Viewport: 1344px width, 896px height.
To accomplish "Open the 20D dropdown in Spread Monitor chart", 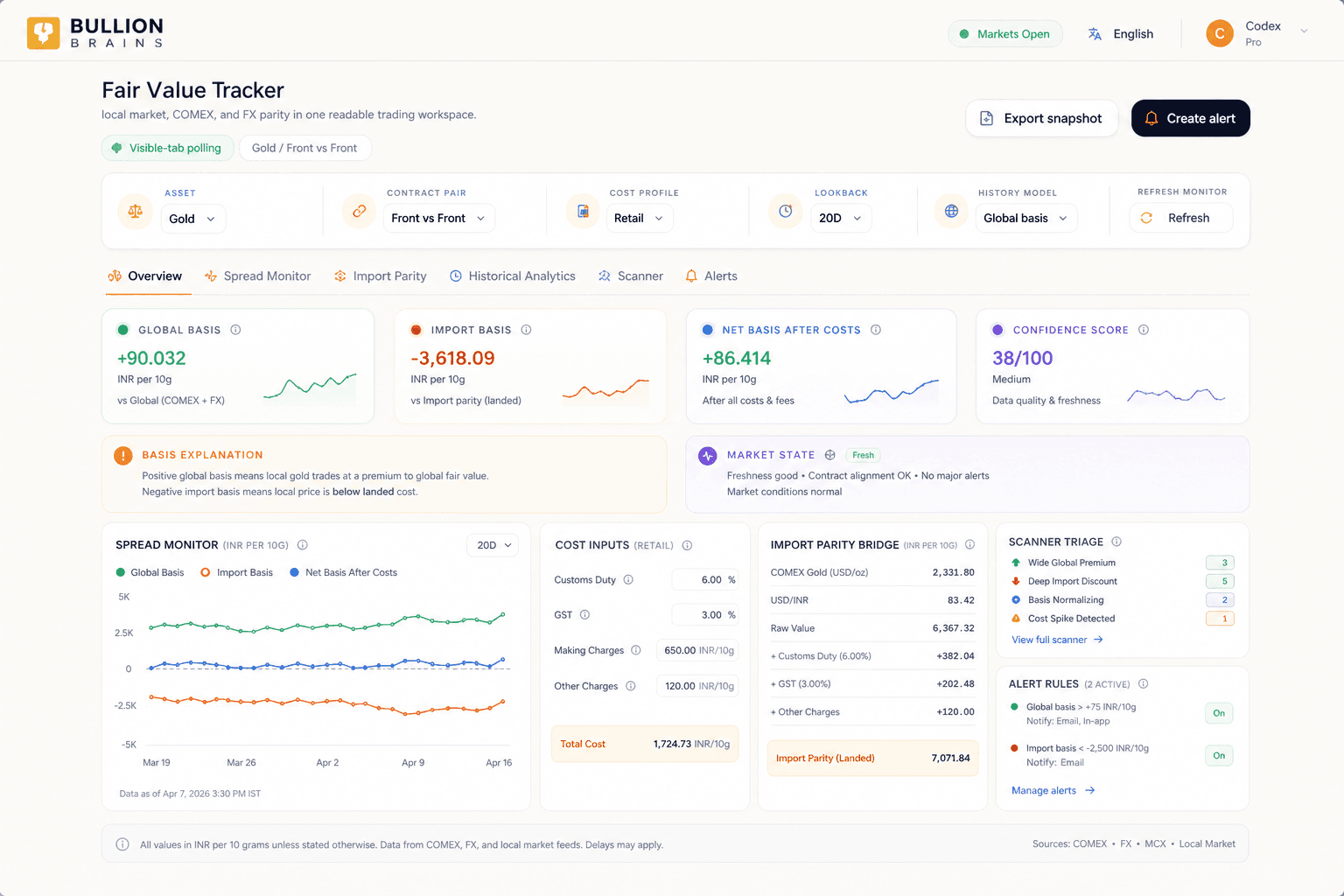I will 493,545.
